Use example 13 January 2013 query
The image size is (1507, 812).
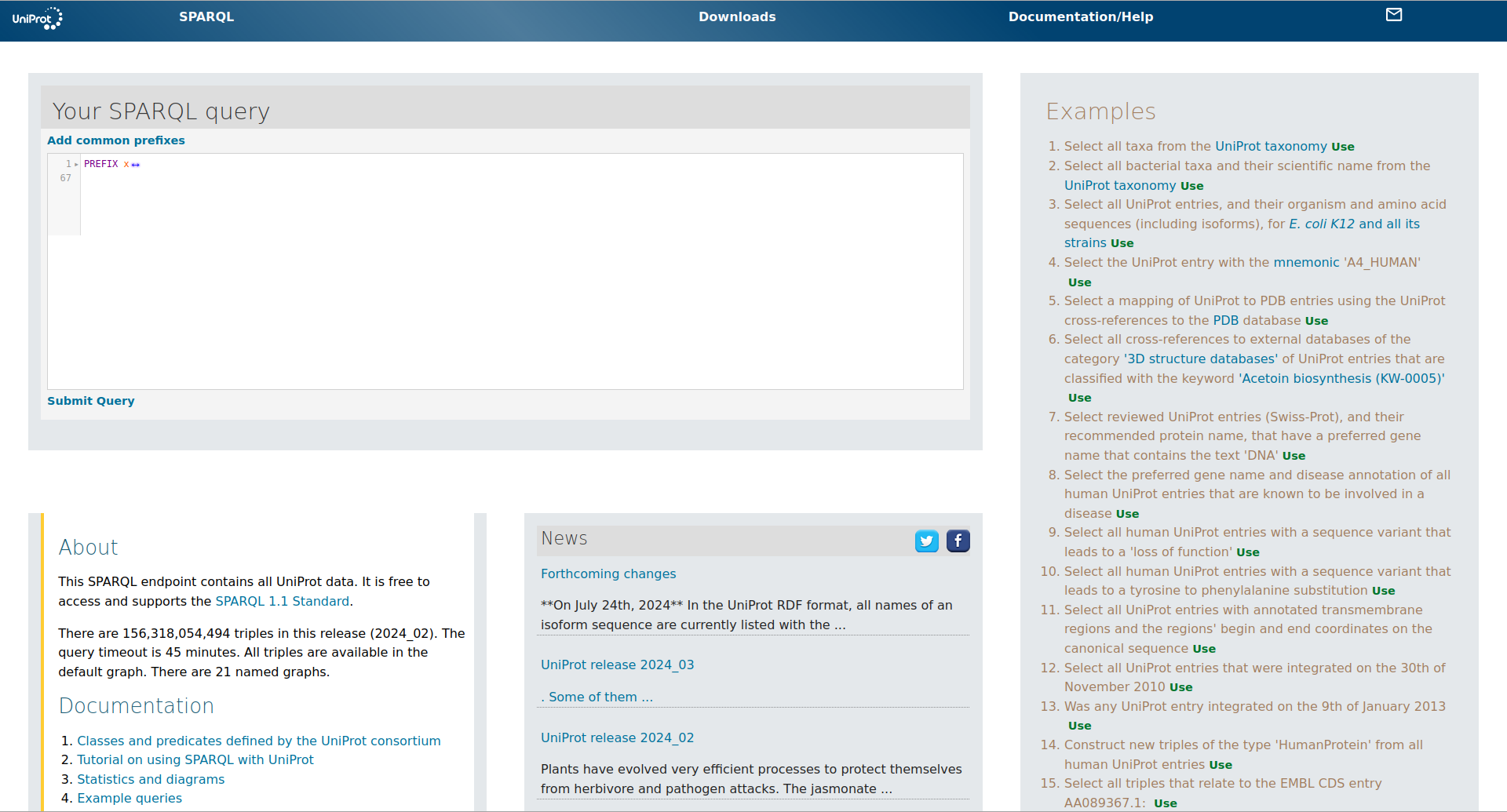[x=1080, y=726]
